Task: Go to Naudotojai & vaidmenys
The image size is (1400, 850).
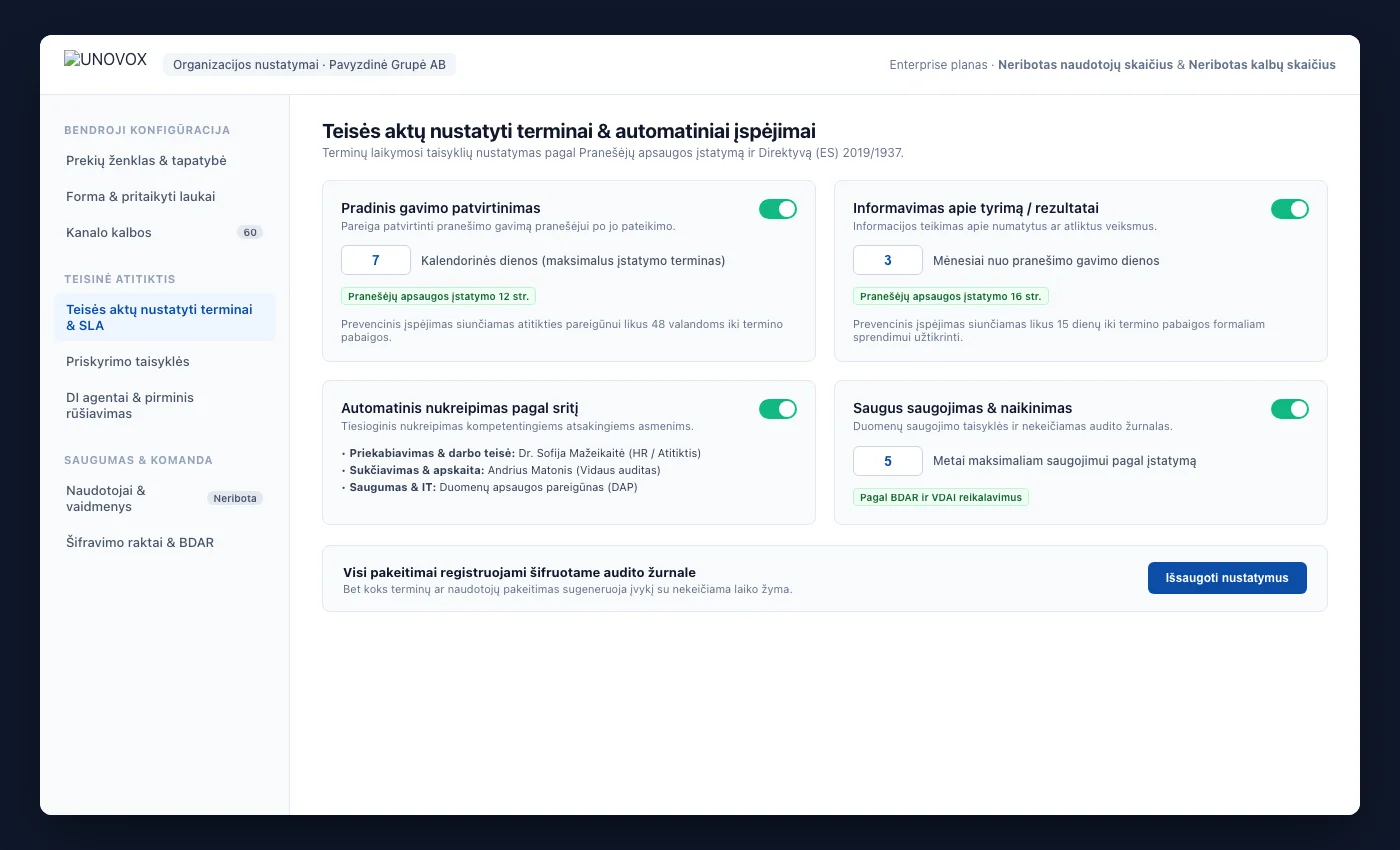Action: pyautogui.click(x=165, y=498)
